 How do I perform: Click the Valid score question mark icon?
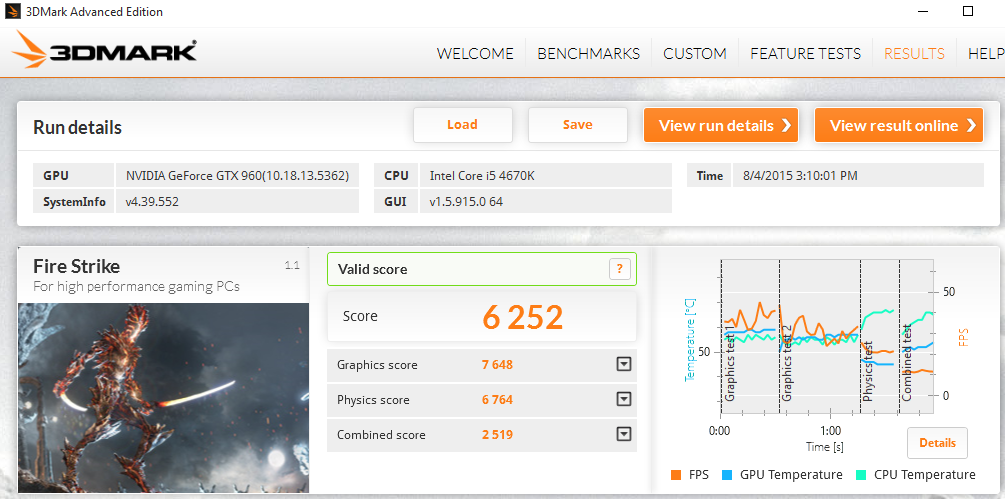click(619, 269)
